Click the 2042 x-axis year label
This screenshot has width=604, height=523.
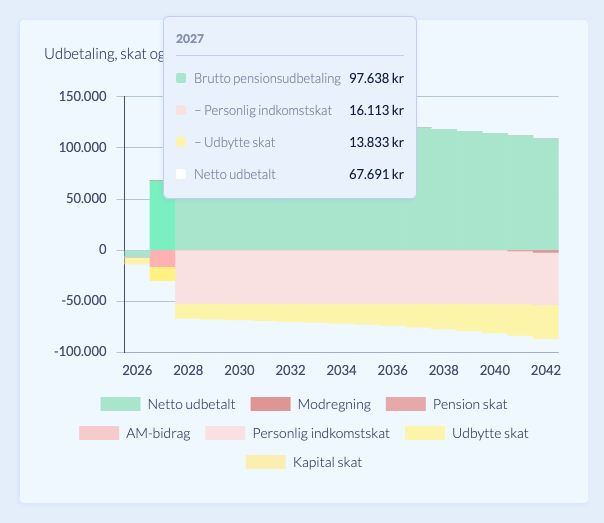(545, 370)
